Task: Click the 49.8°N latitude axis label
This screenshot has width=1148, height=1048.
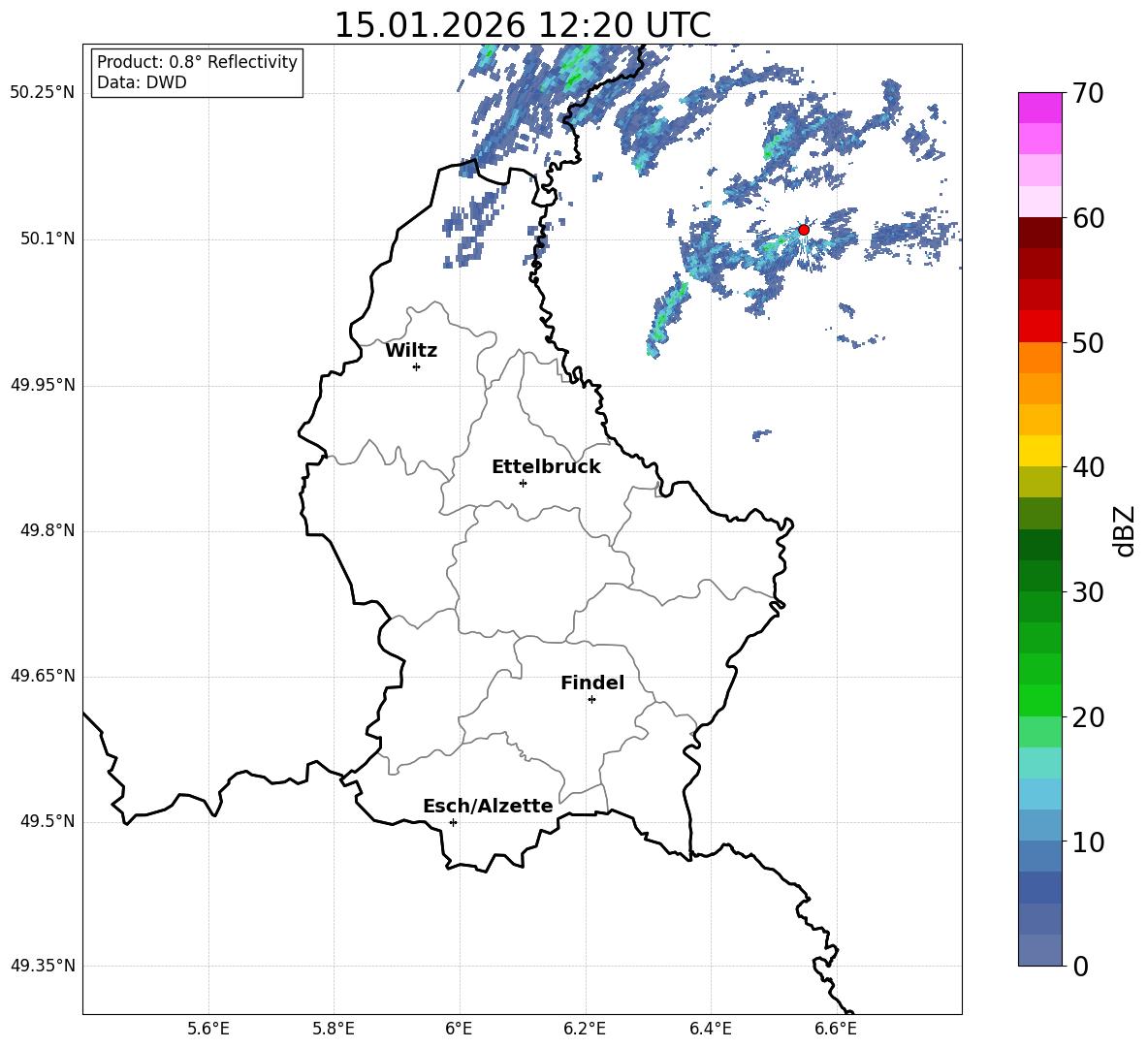Action: tap(47, 530)
